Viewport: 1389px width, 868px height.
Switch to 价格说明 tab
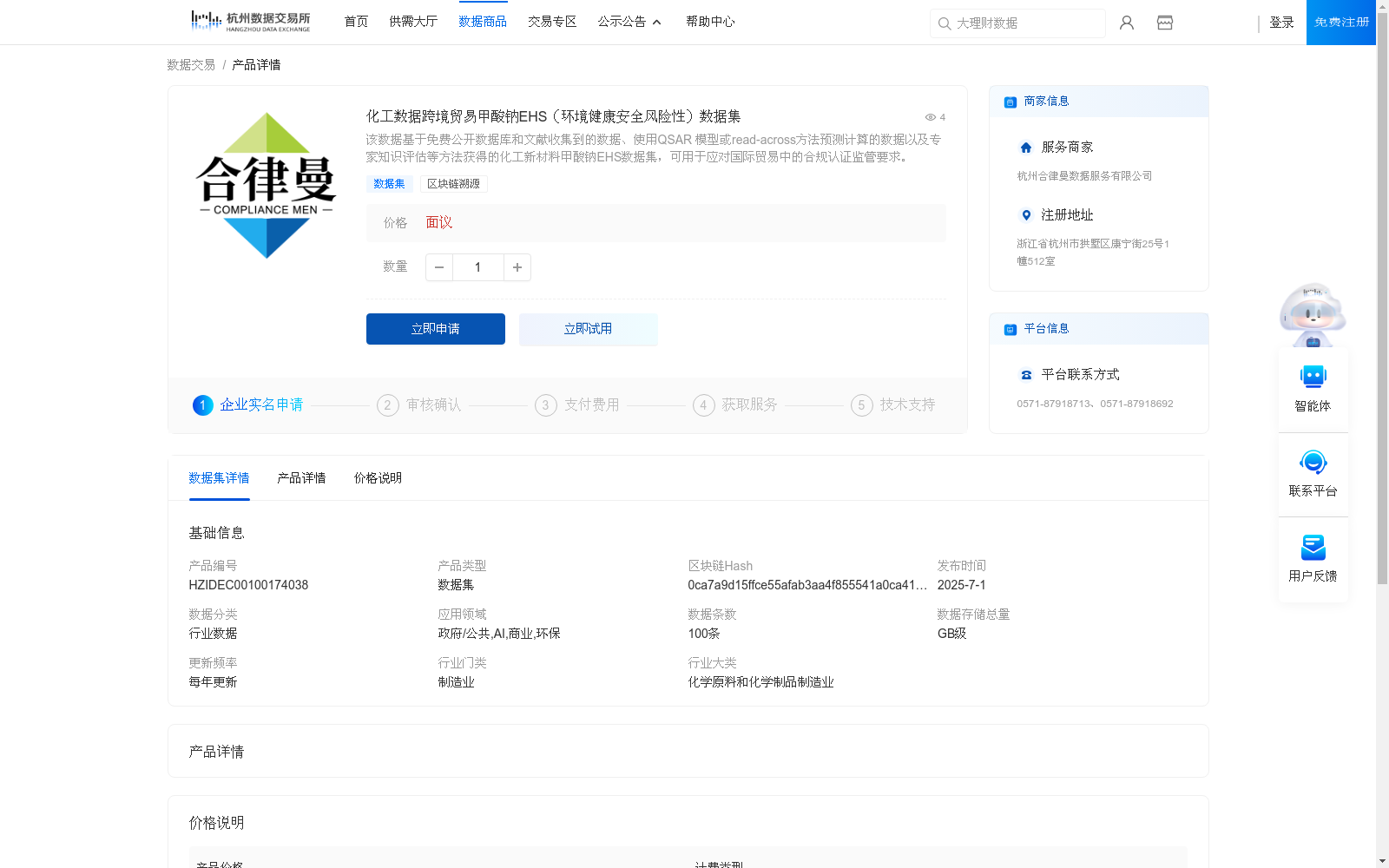coord(378,478)
